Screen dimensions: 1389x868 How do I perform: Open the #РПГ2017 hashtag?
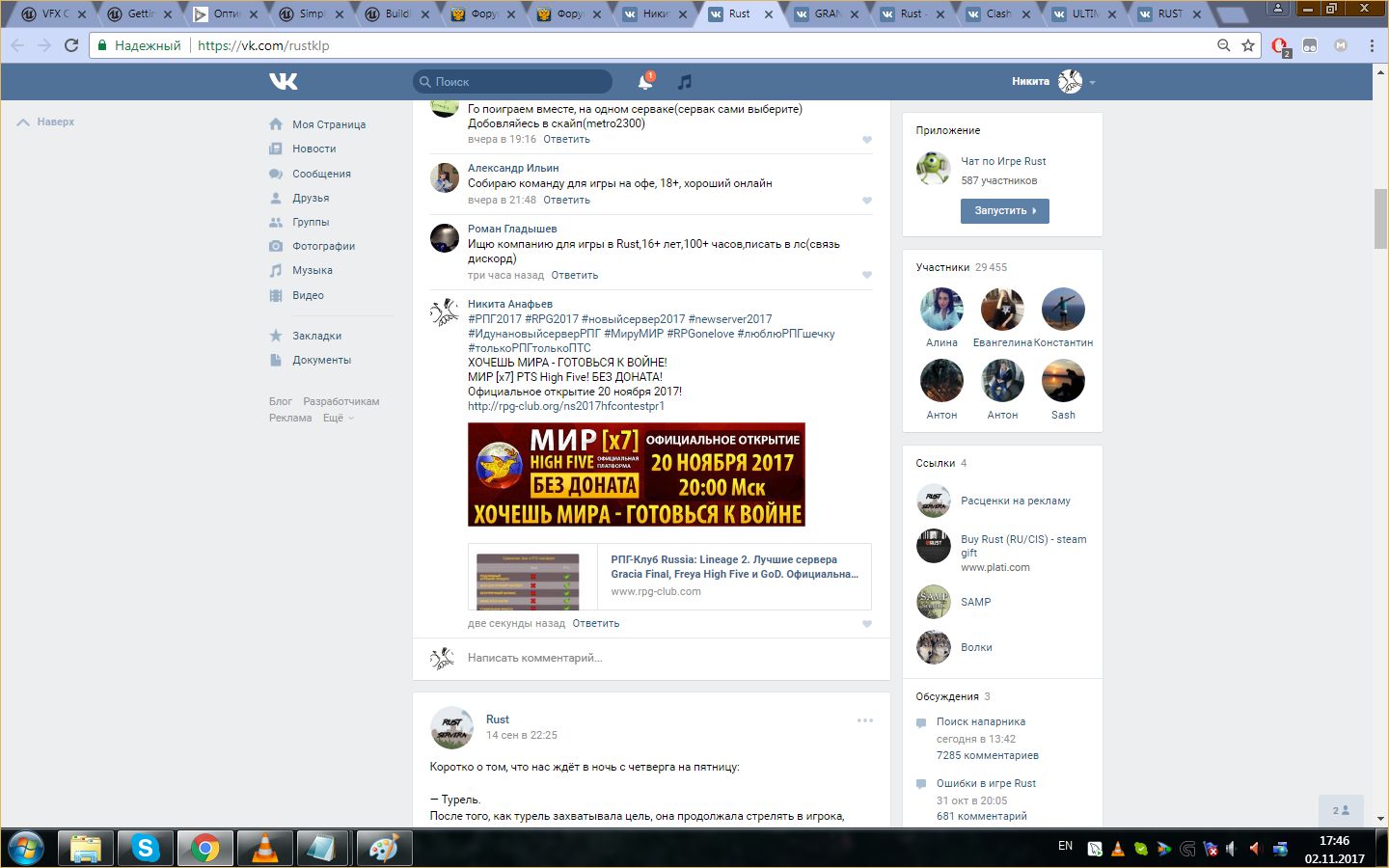pyautogui.click(x=494, y=319)
